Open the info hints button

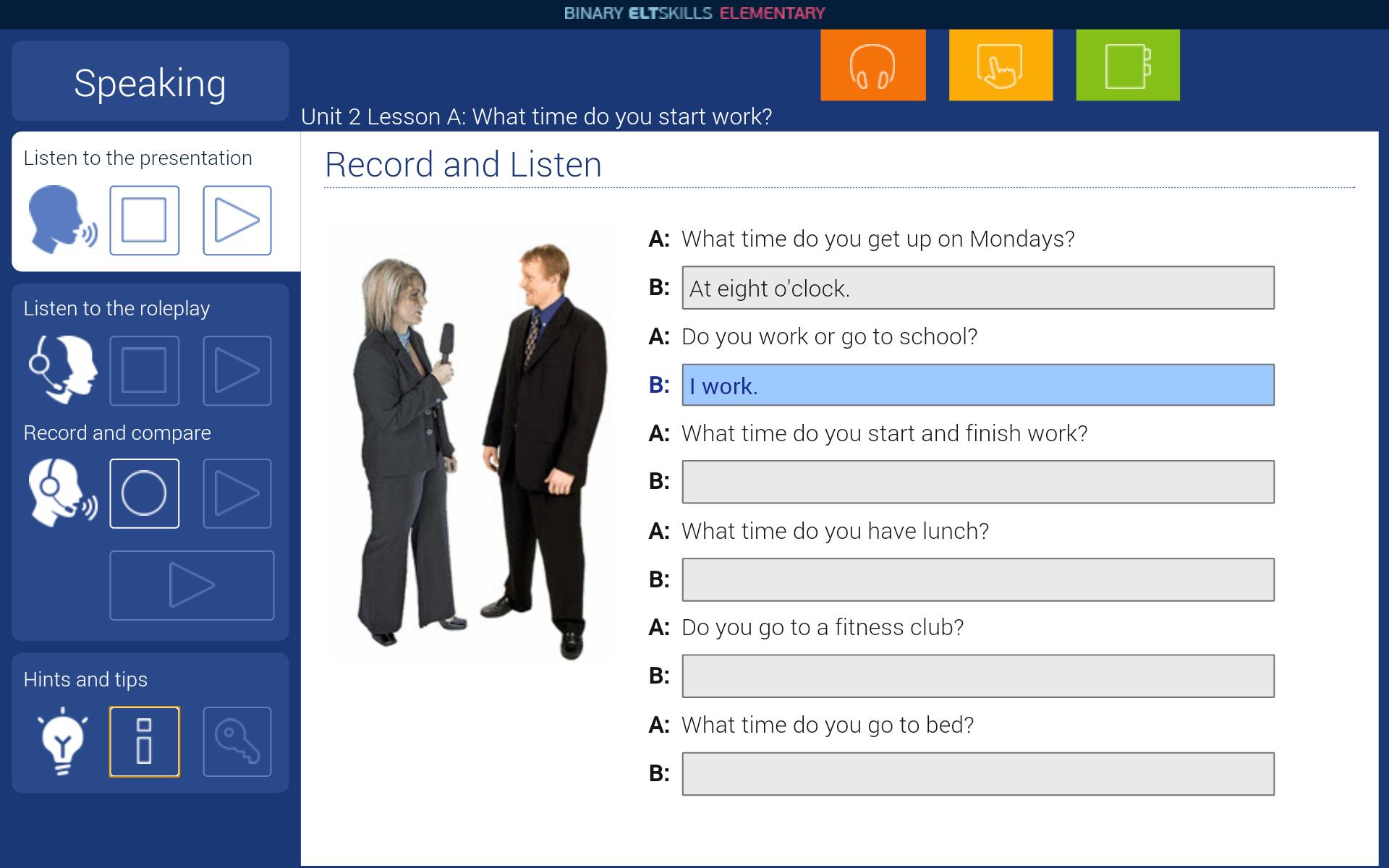145,742
